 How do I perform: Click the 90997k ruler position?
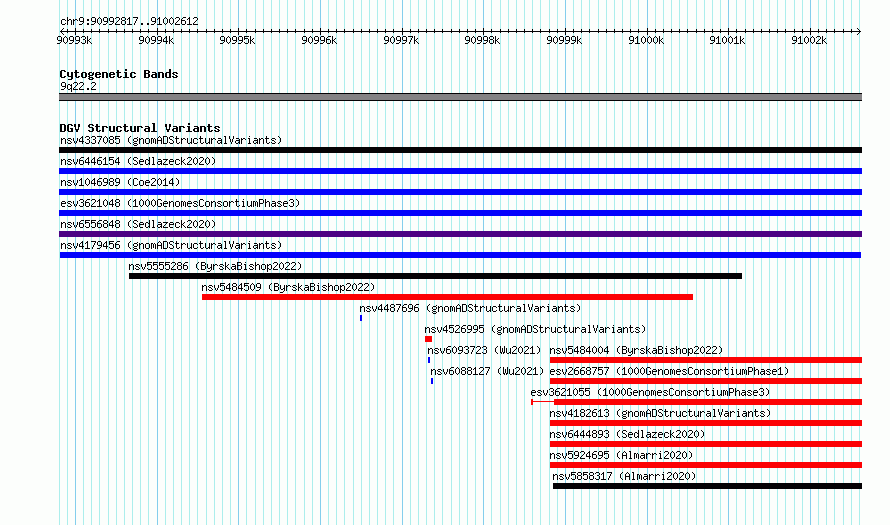pyautogui.click(x=401, y=40)
